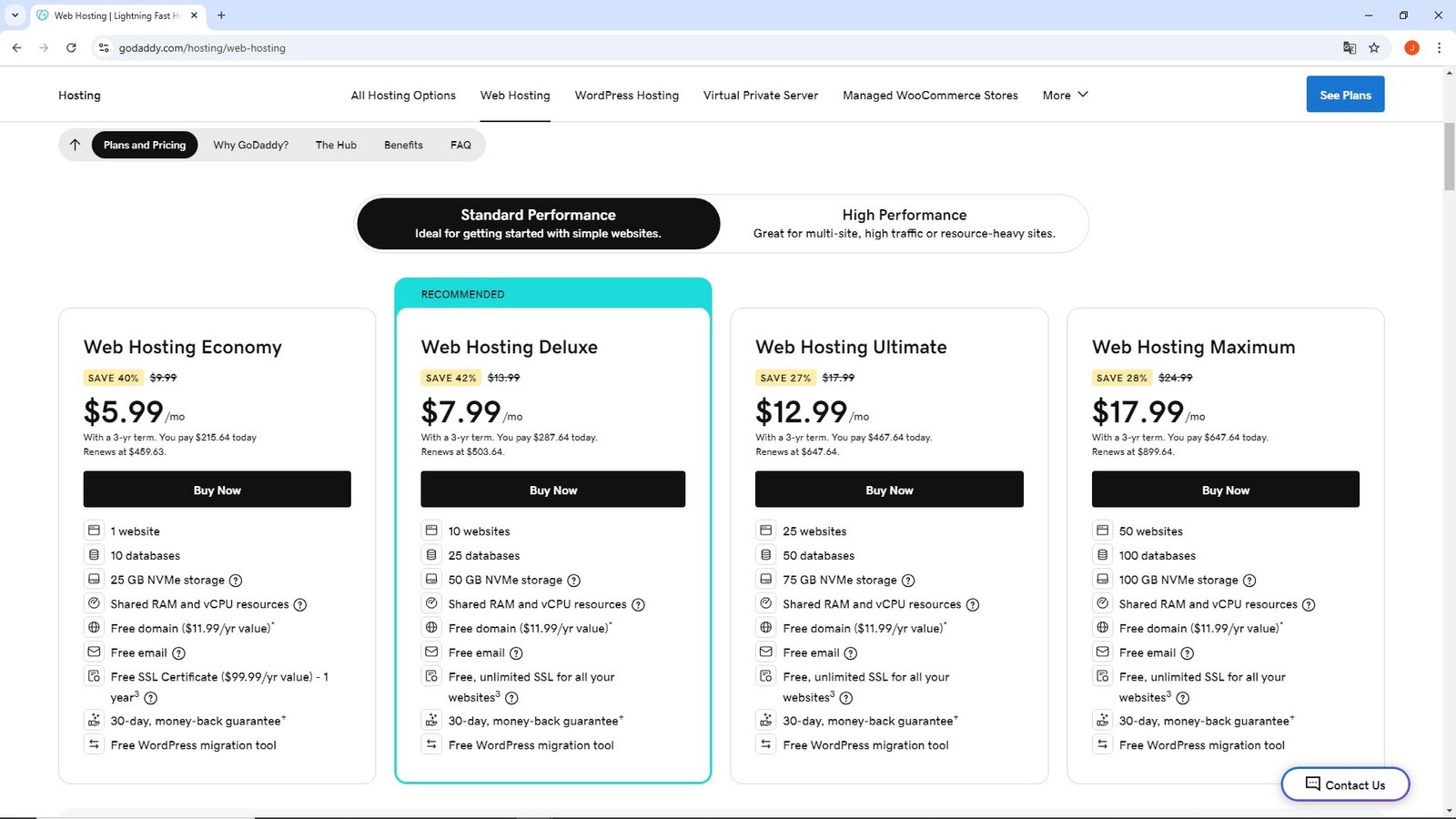Click help icon next to Maximum NVMe storage

(1249, 581)
